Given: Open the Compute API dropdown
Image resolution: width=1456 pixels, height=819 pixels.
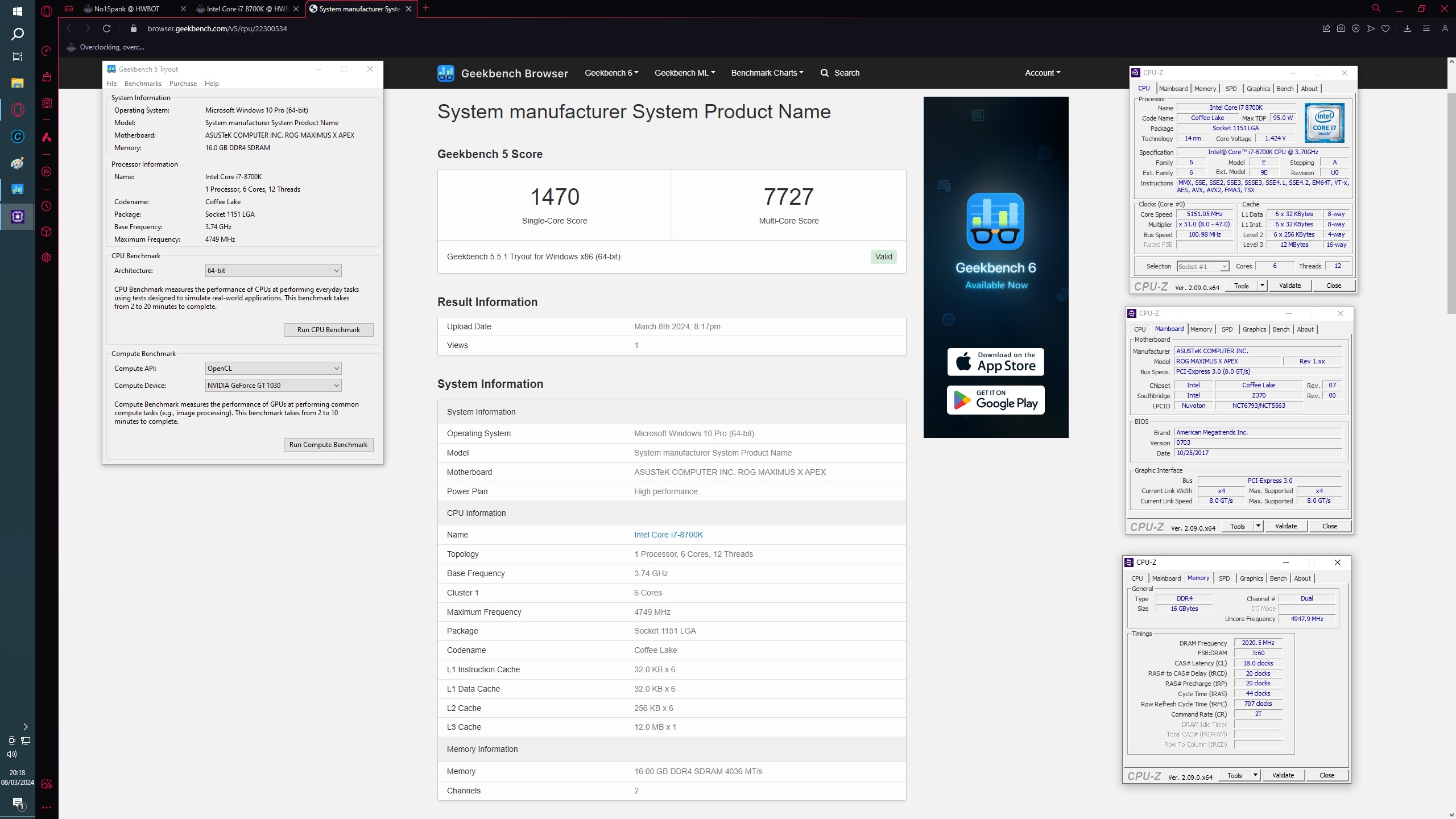Looking at the screenshot, I should click(x=273, y=369).
